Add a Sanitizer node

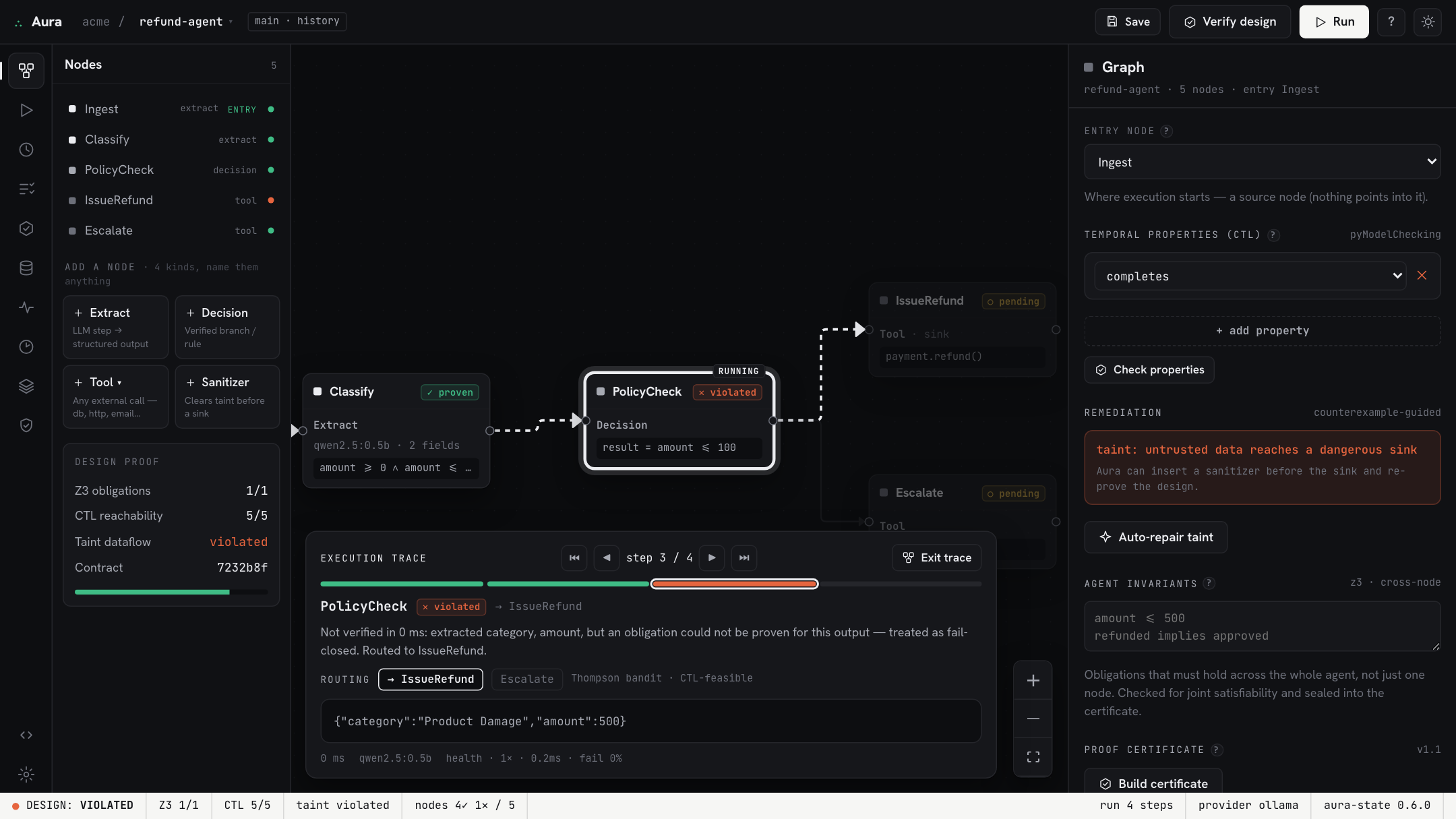click(227, 397)
